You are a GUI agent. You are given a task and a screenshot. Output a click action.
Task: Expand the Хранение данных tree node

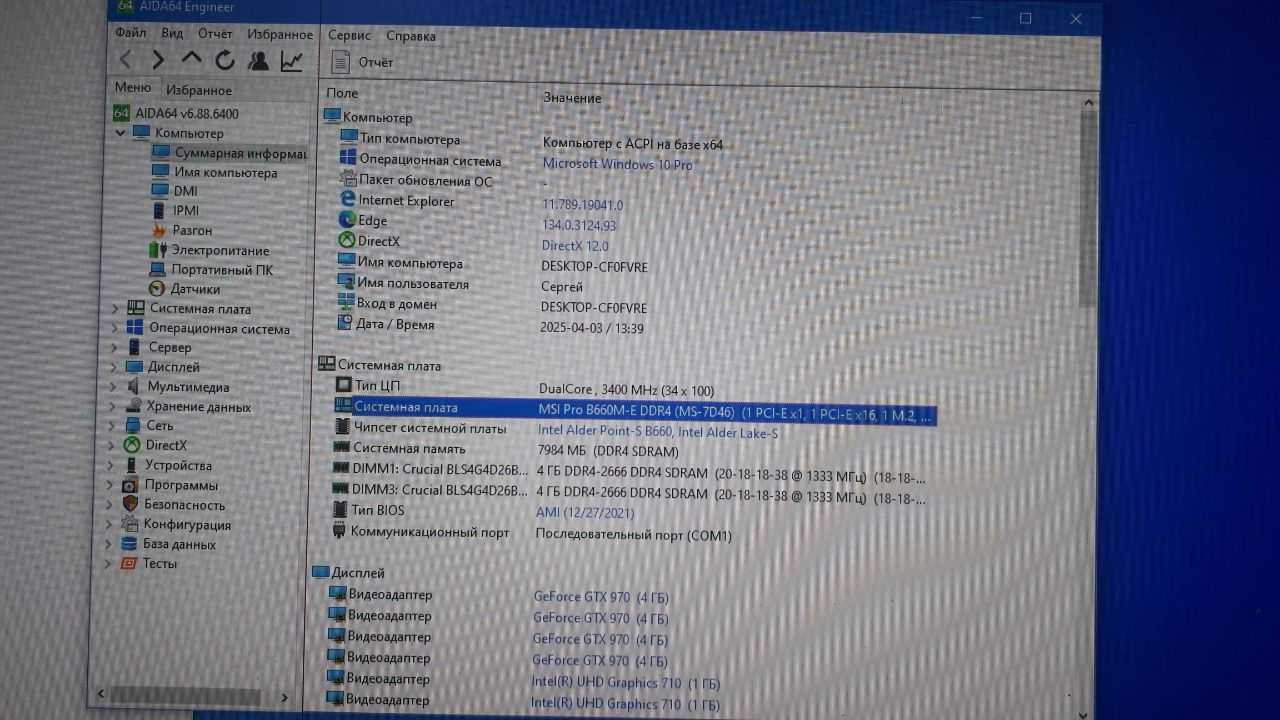tap(112, 406)
